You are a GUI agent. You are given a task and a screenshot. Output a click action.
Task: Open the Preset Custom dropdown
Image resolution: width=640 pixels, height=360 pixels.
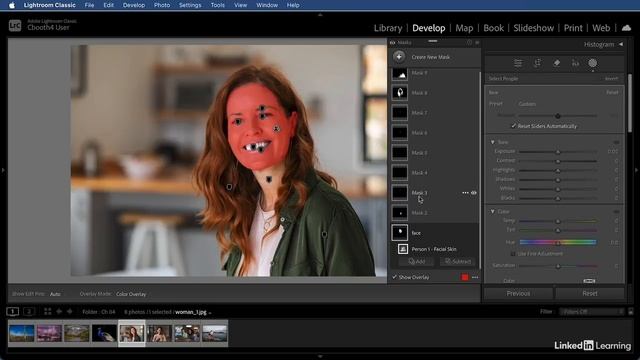click(527, 104)
